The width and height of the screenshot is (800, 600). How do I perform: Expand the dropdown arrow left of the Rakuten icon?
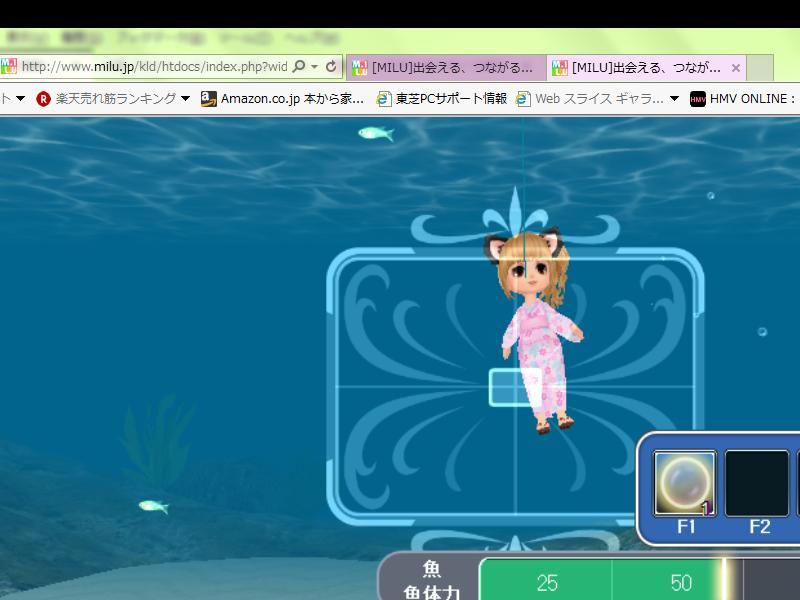(20, 98)
